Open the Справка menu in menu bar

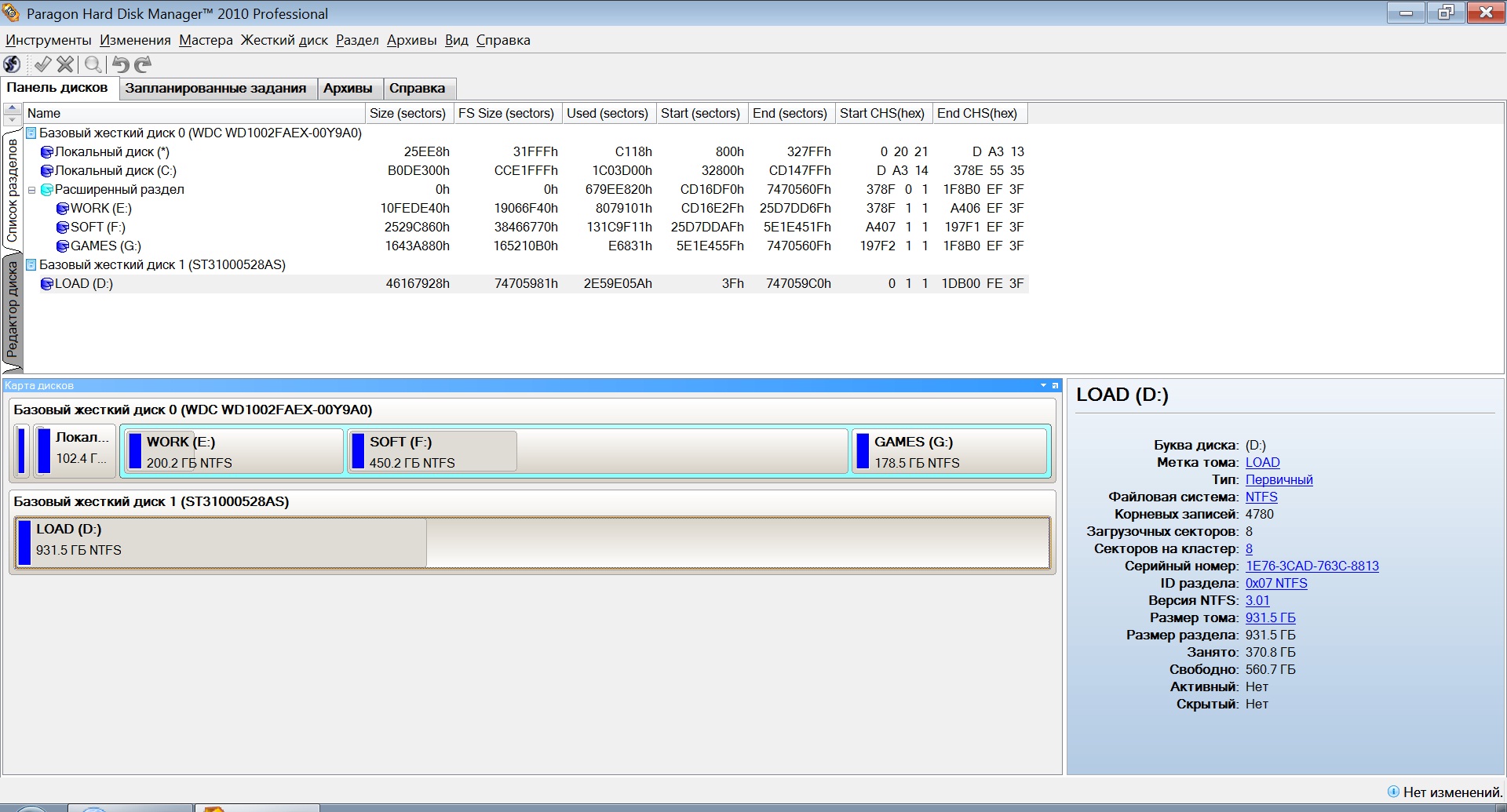[x=503, y=40]
